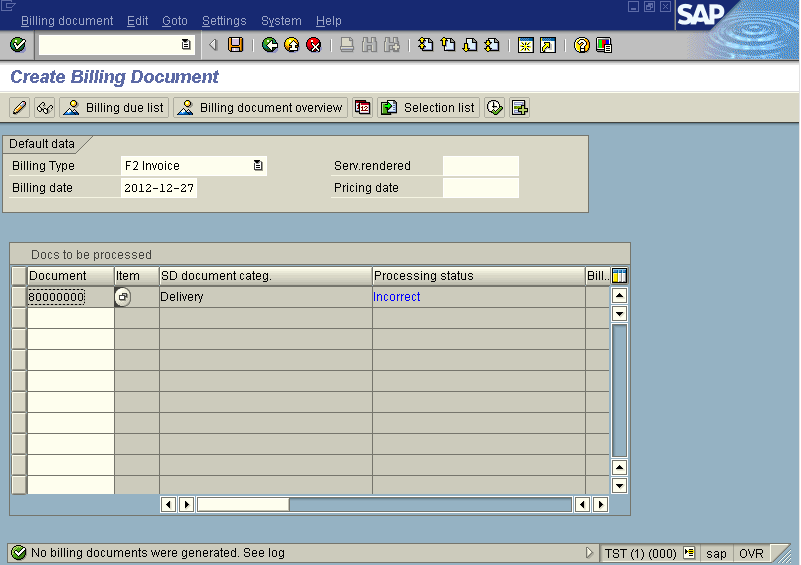This screenshot has height=565, width=801.
Task: Click the Item search-help button in first row
Action: (123, 297)
